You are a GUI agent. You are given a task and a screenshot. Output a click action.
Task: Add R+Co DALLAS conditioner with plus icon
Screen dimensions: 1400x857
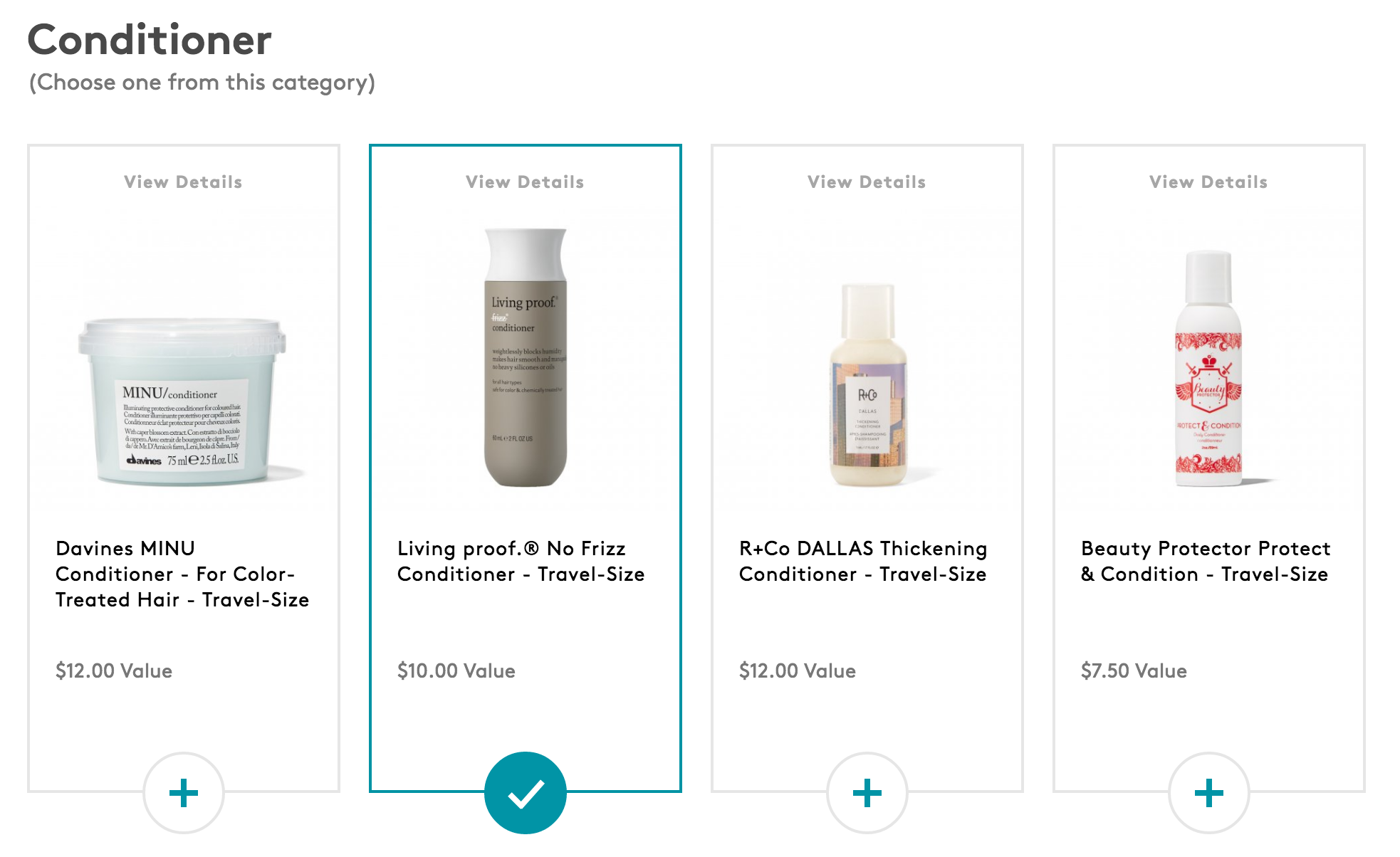tap(867, 793)
